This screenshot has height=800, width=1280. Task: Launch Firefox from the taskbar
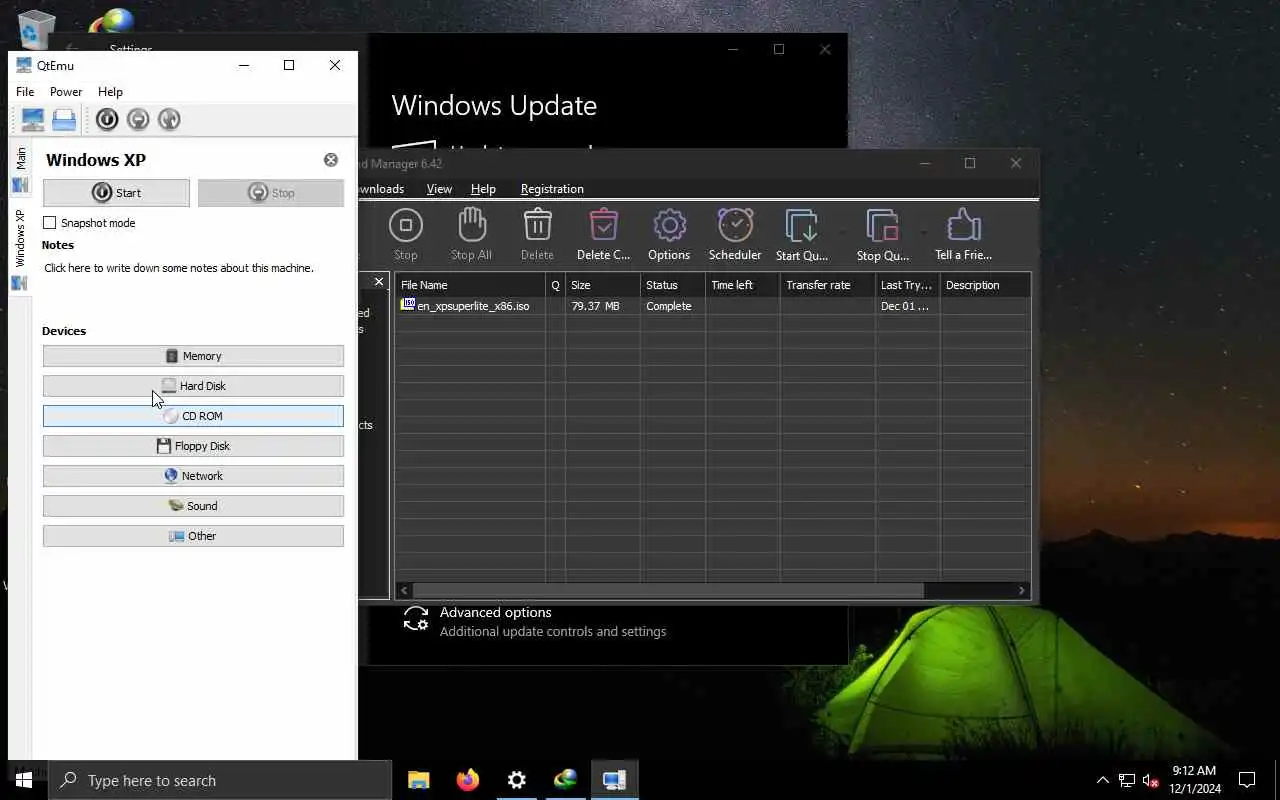tap(467, 780)
